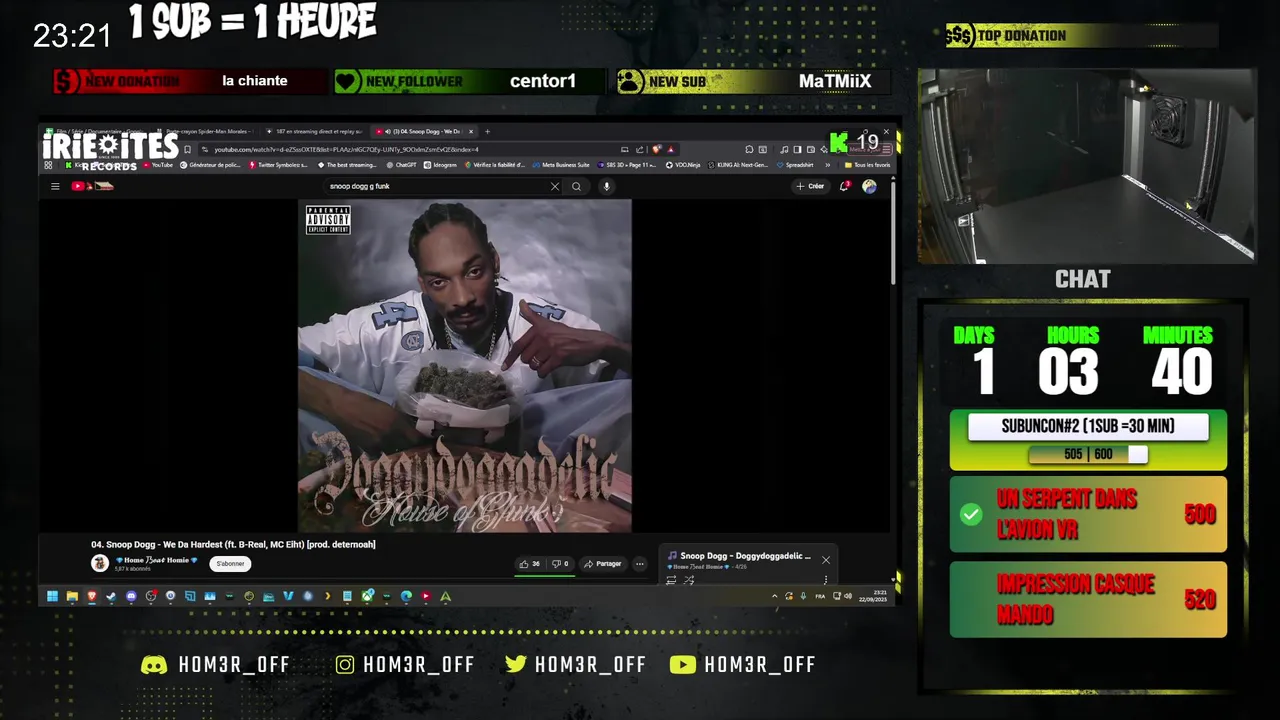This screenshot has width=1280, height=720.
Task: Open the 'ChatGPT' bookmark
Action: click(x=400, y=165)
